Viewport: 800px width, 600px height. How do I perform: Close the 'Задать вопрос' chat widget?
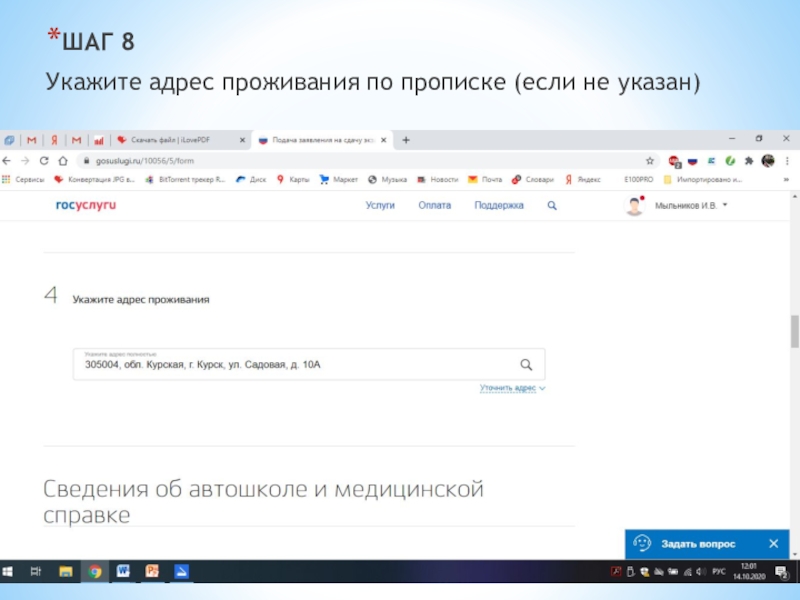(x=773, y=544)
